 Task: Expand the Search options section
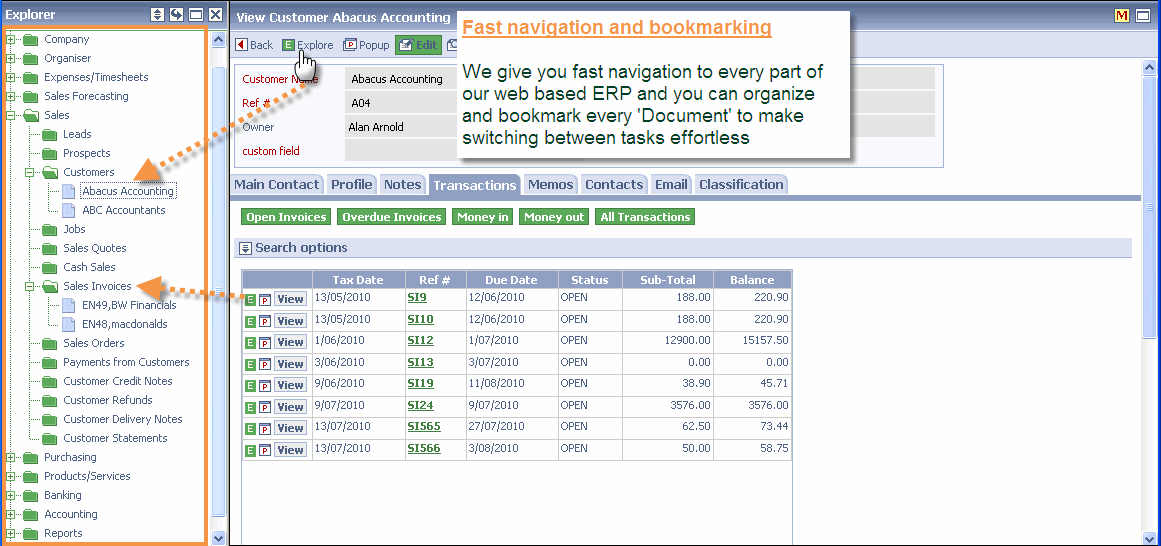(x=246, y=248)
